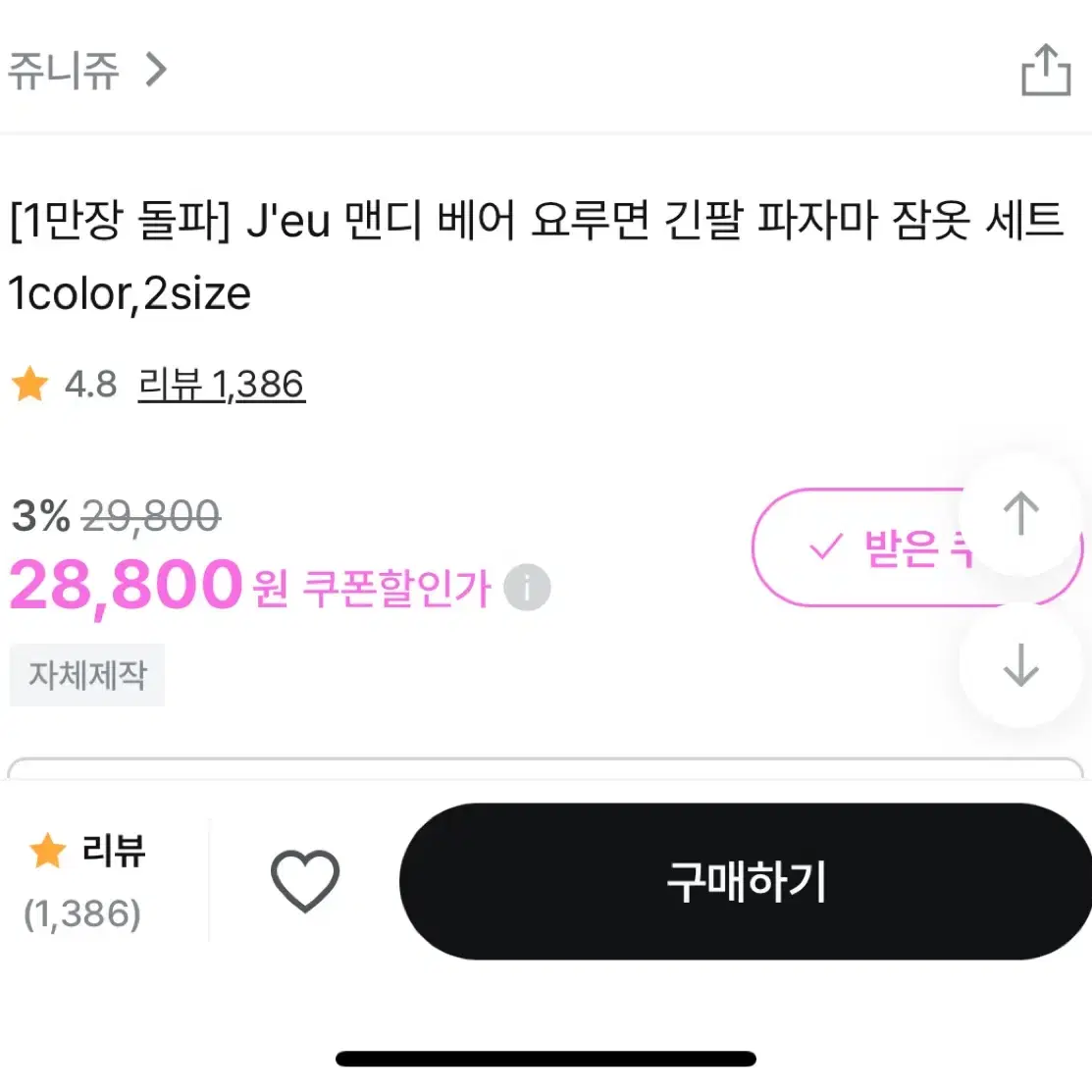Tap the 28,800 coupon price
This screenshot has width=1092, height=1092.
(x=126, y=586)
